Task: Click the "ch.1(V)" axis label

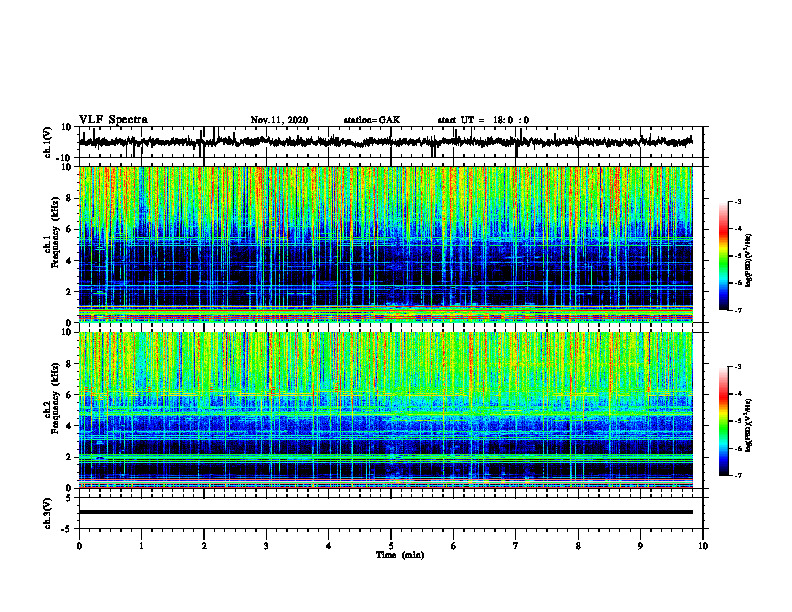Action: (x=47, y=142)
